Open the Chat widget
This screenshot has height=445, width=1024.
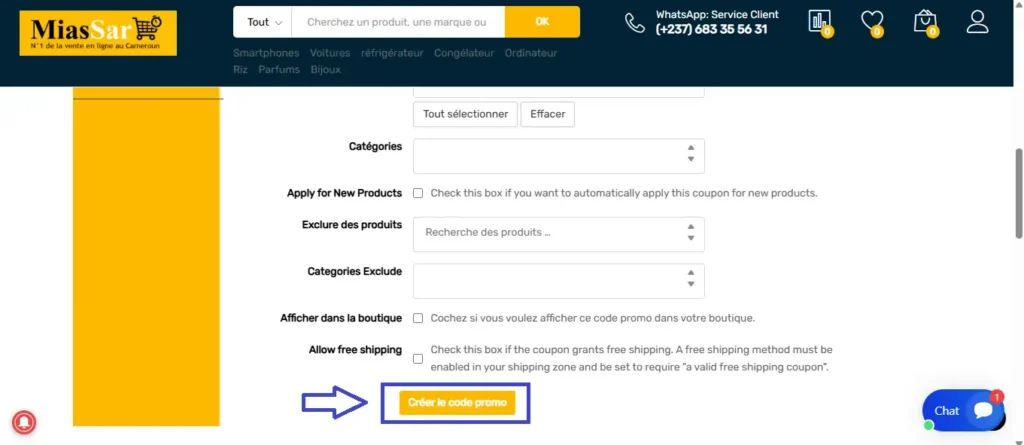click(963, 410)
